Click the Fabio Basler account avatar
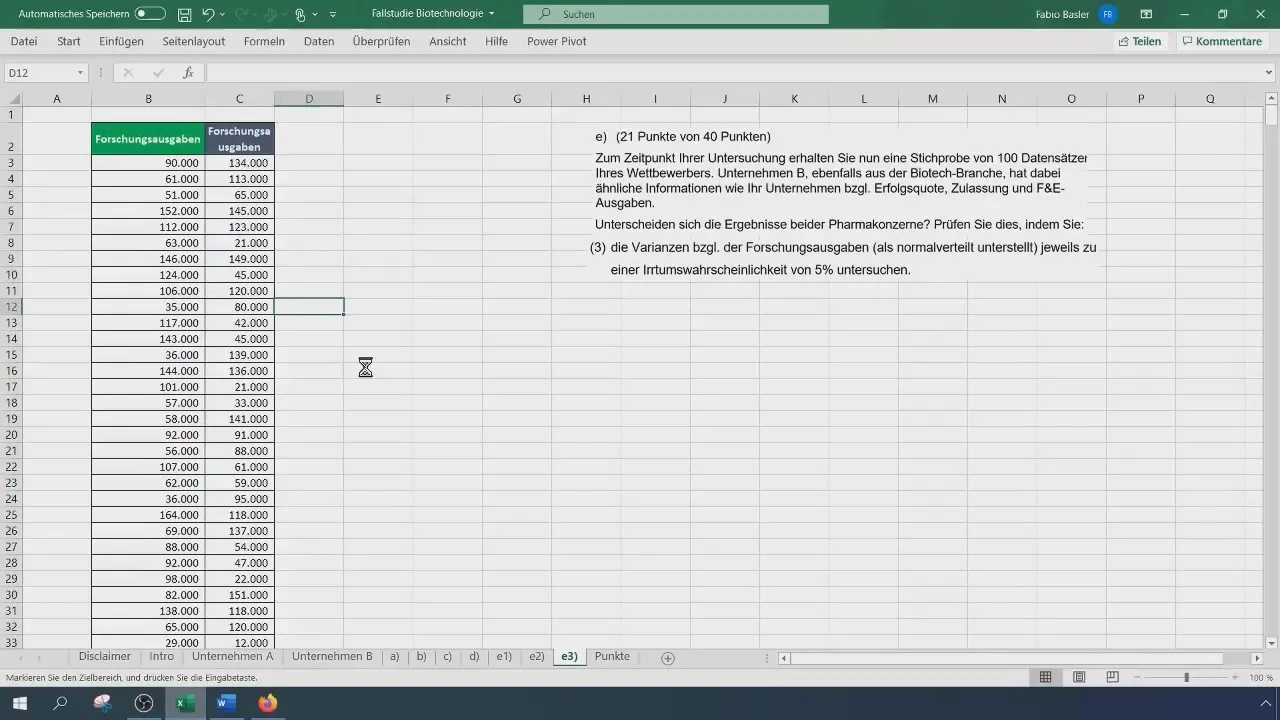 pyautogui.click(x=1107, y=14)
